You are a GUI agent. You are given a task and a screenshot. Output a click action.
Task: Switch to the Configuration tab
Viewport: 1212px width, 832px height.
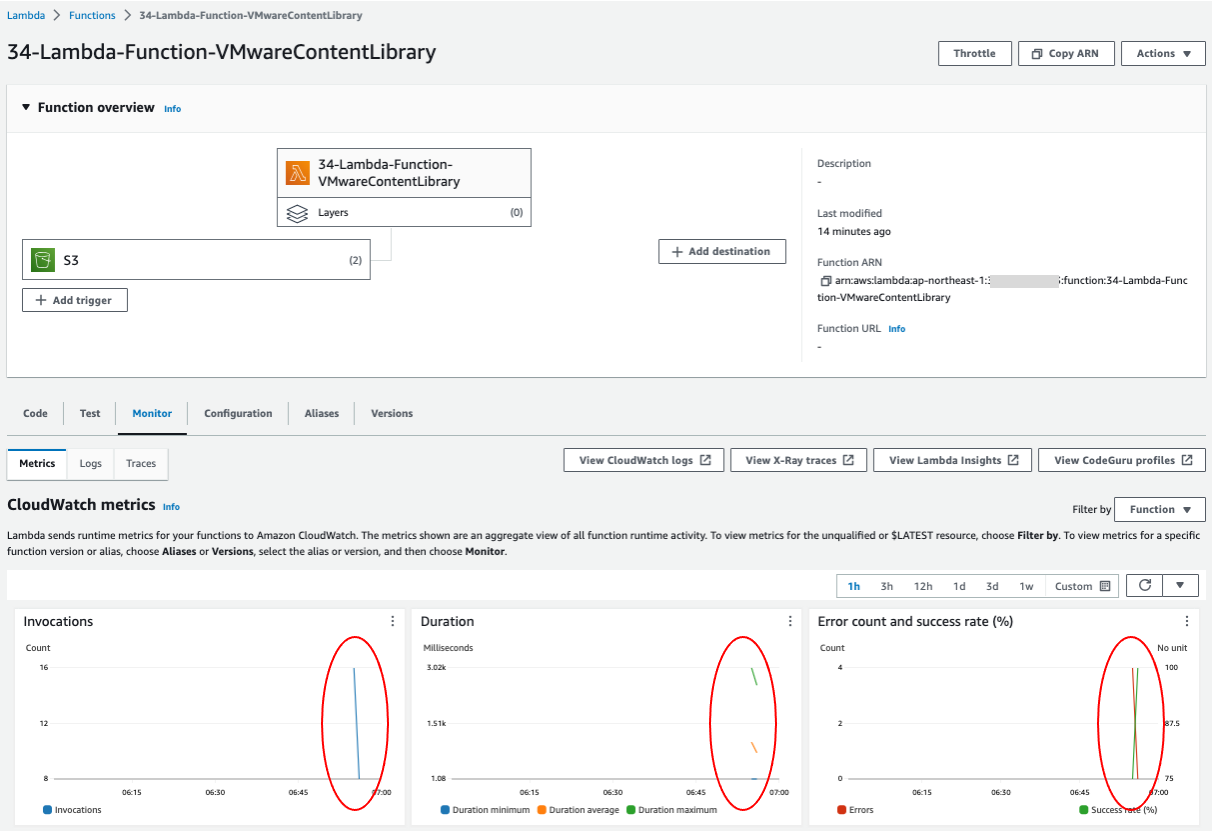tap(238, 413)
